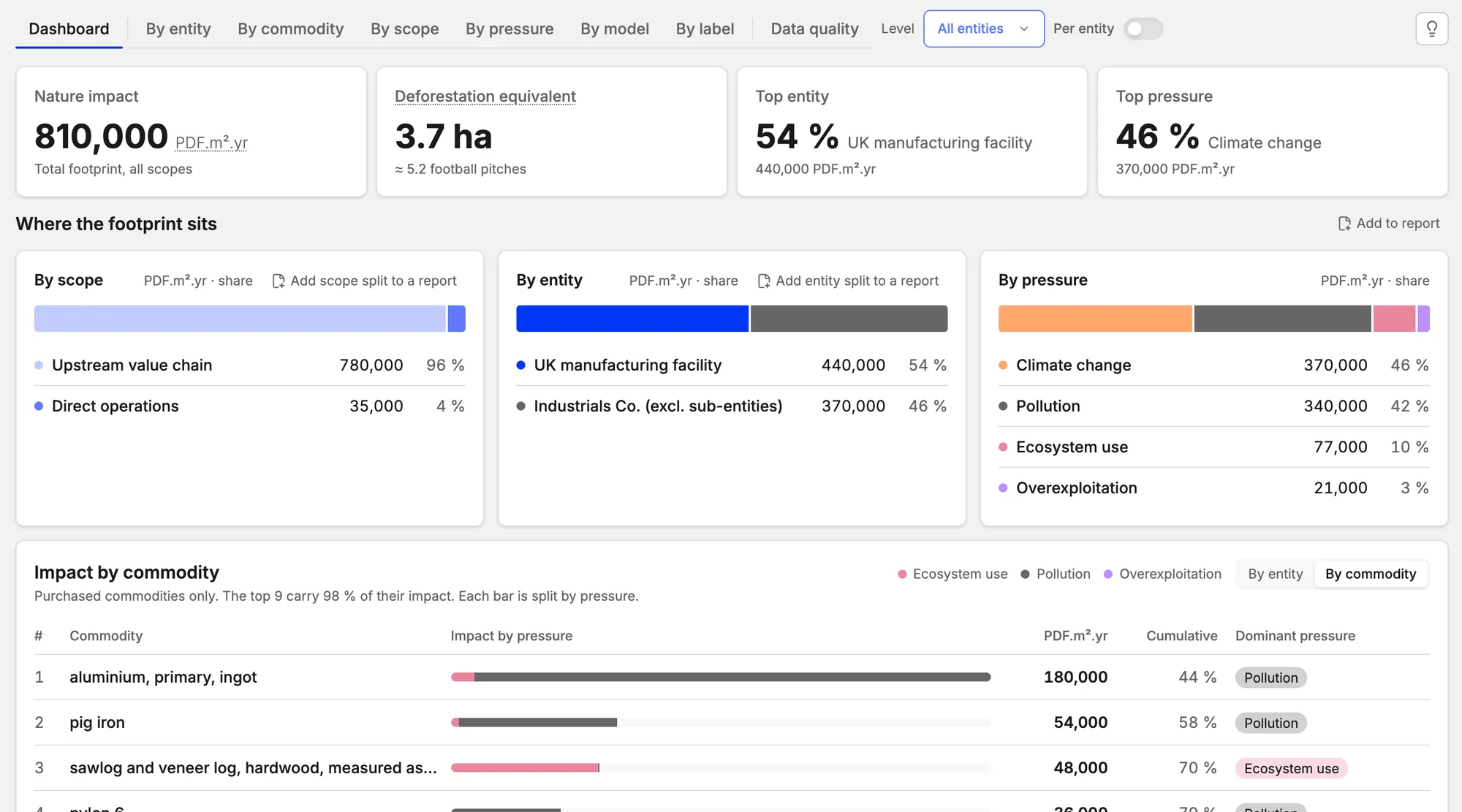Select the Dashboard tab
Image resolution: width=1462 pixels, height=812 pixels.
pyautogui.click(x=69, y=29)
